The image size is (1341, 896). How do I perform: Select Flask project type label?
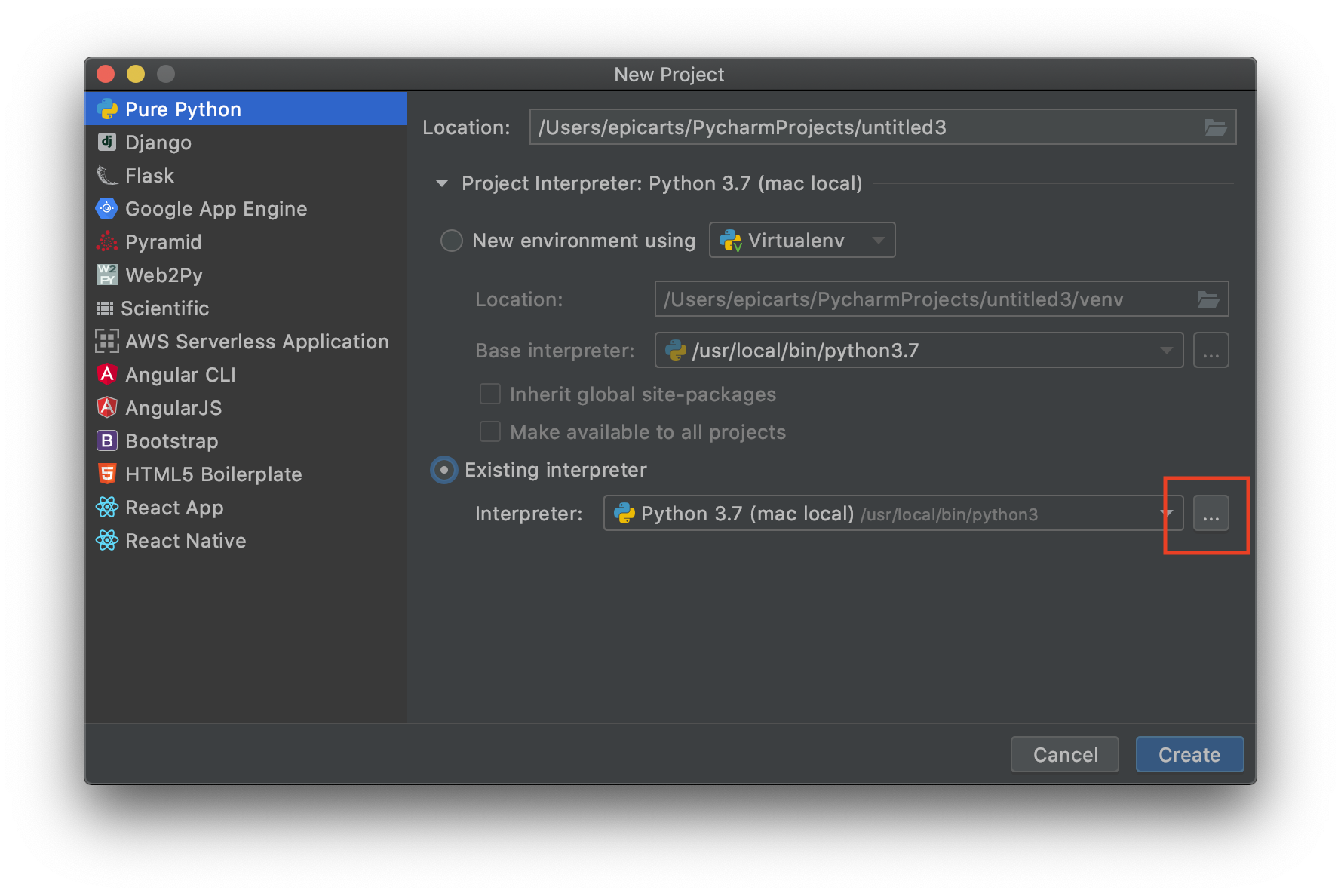tap(149, 176)
